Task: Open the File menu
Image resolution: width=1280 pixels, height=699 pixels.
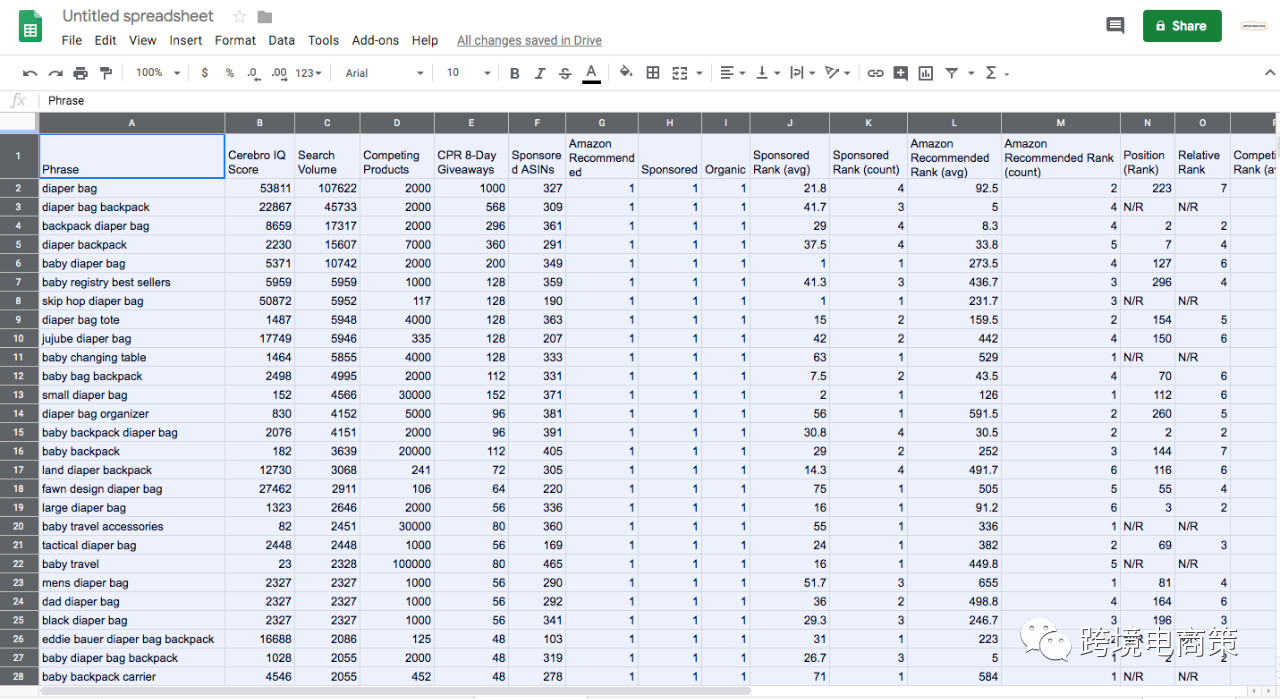Action: pyautogui.click(x=72, y=40)
